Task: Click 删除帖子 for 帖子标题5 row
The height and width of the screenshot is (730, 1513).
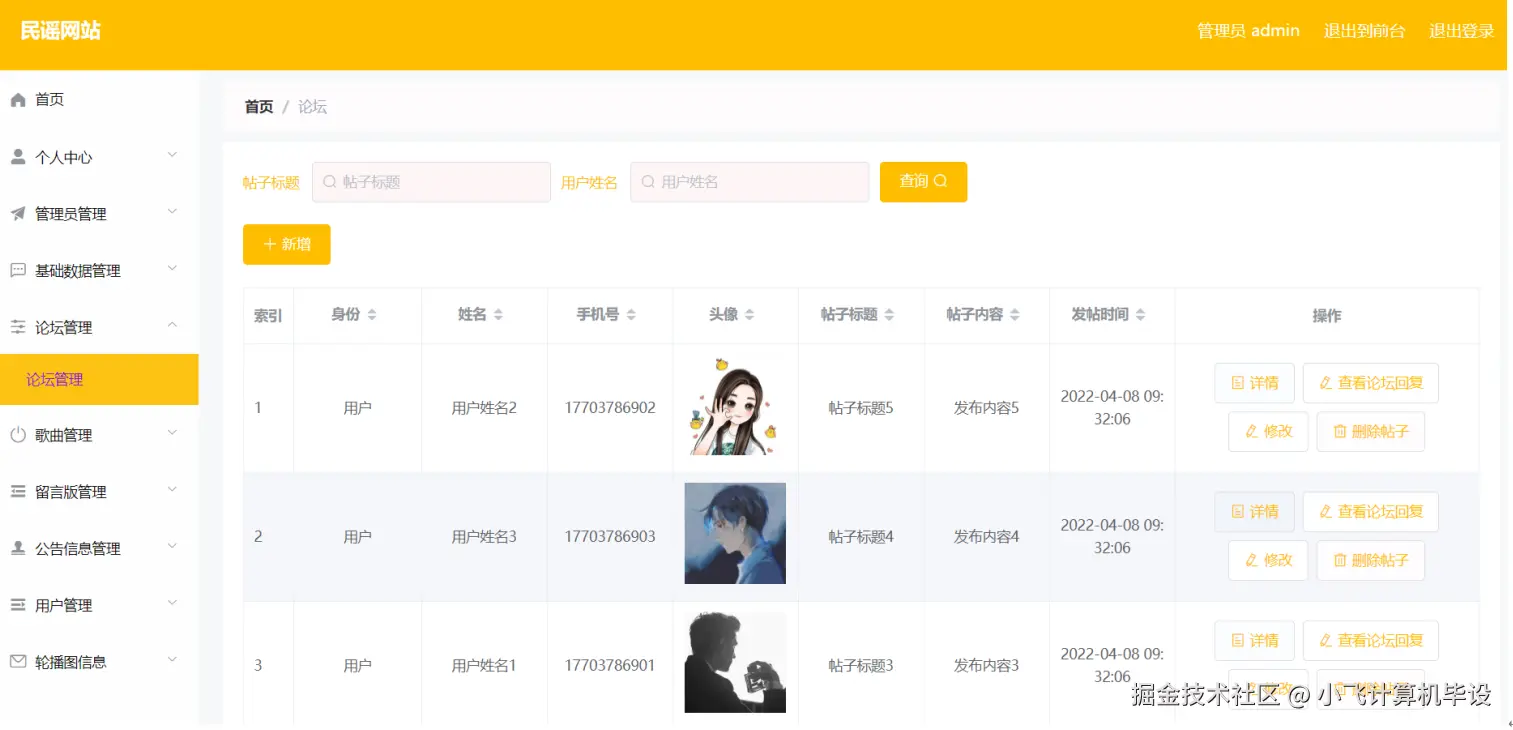Action: pyautogui.click(x=1370, y=432)
